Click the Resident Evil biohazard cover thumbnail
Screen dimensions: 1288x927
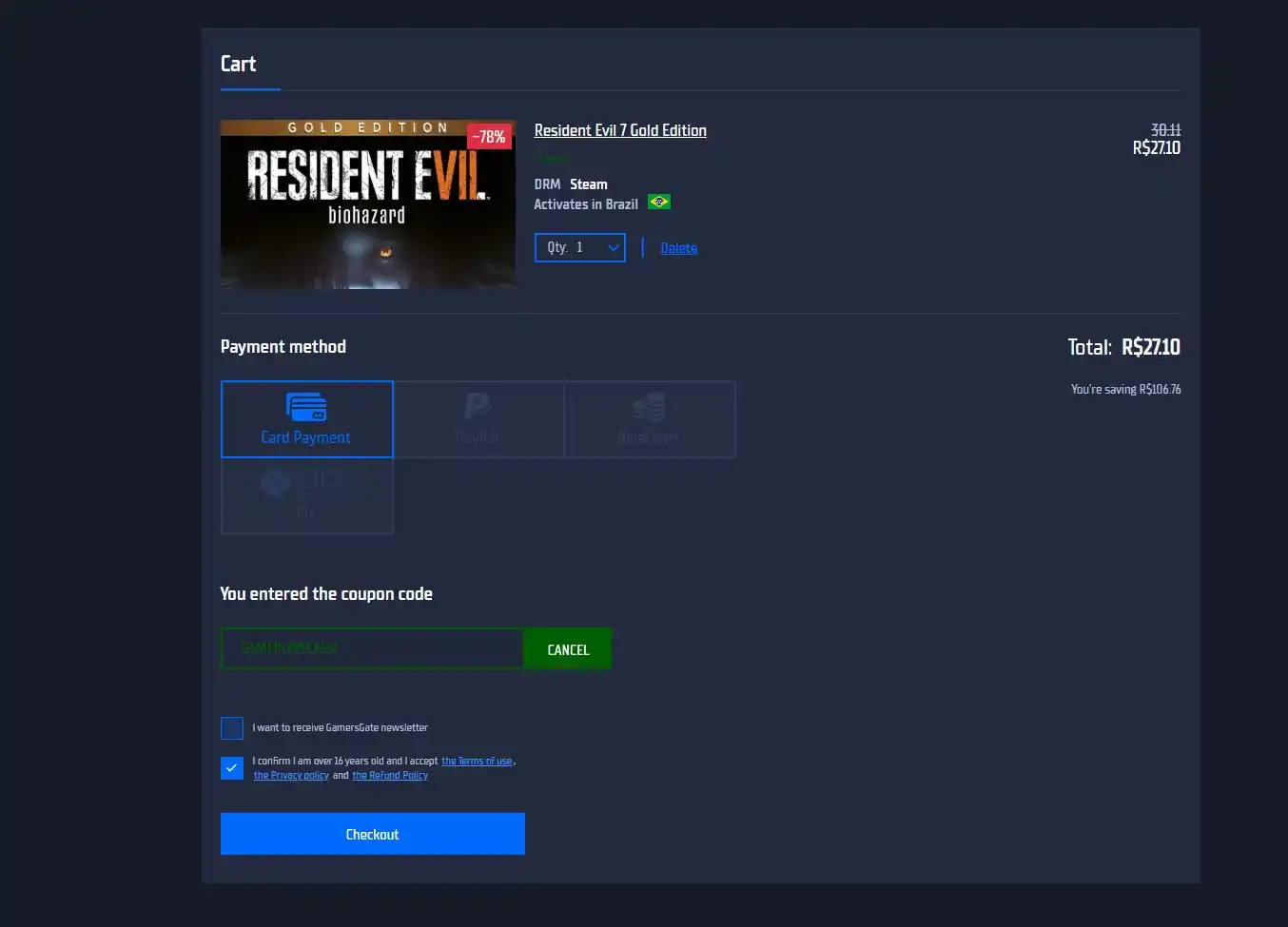[368, 204]
